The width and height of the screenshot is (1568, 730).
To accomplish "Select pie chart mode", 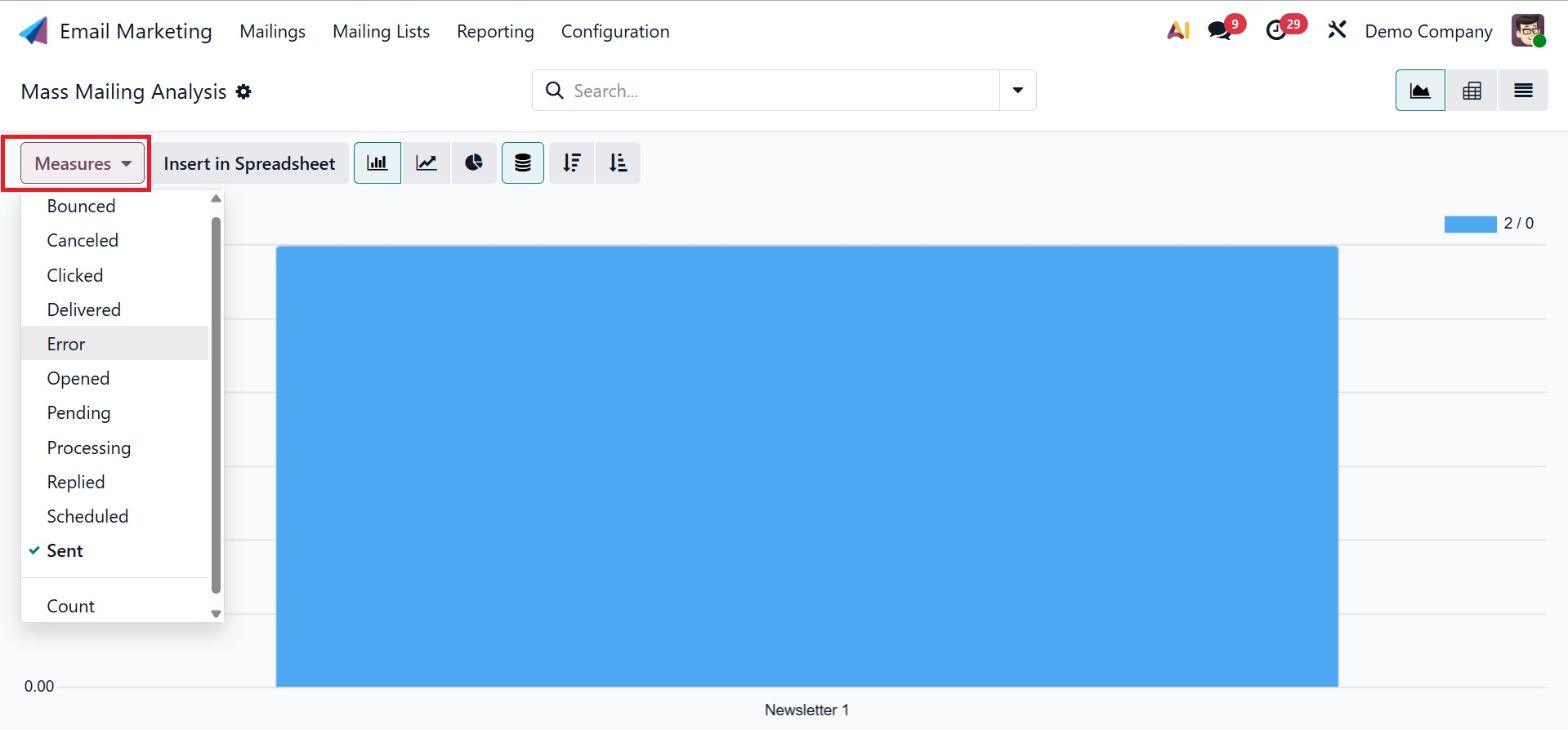I will pyautogui.click(x=474, y=162).
